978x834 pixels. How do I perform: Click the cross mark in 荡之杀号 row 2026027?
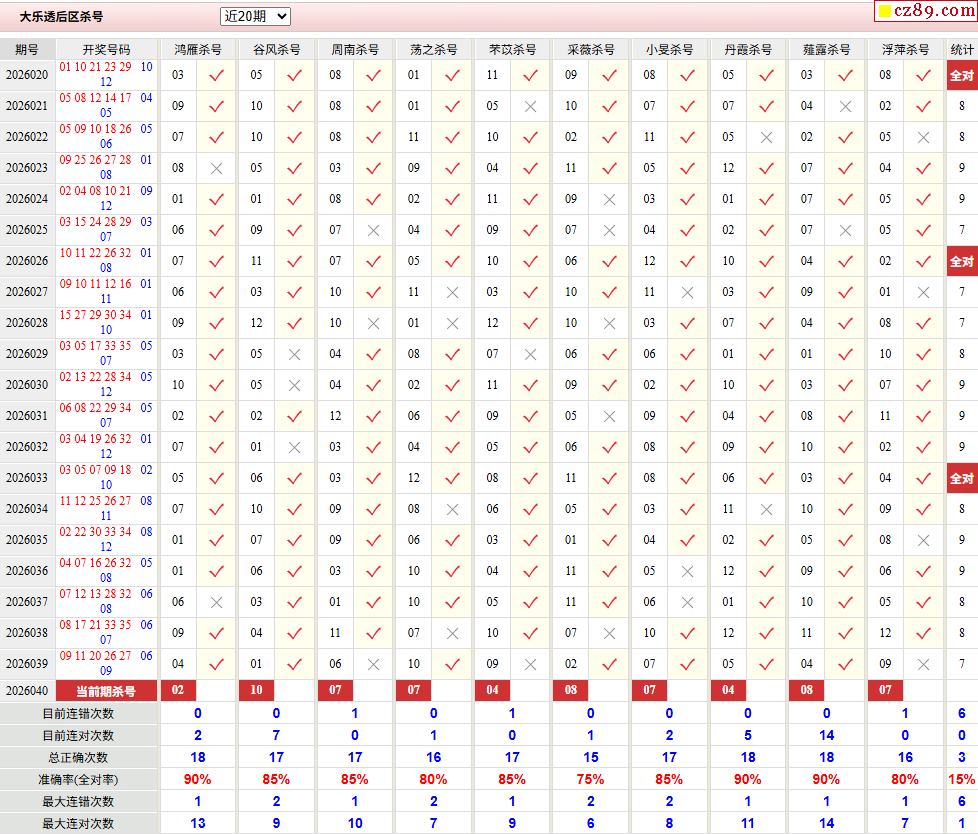[452, 292]
